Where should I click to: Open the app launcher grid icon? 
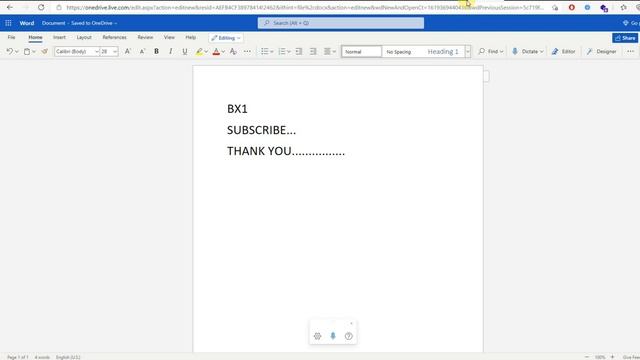click(8, 23)
